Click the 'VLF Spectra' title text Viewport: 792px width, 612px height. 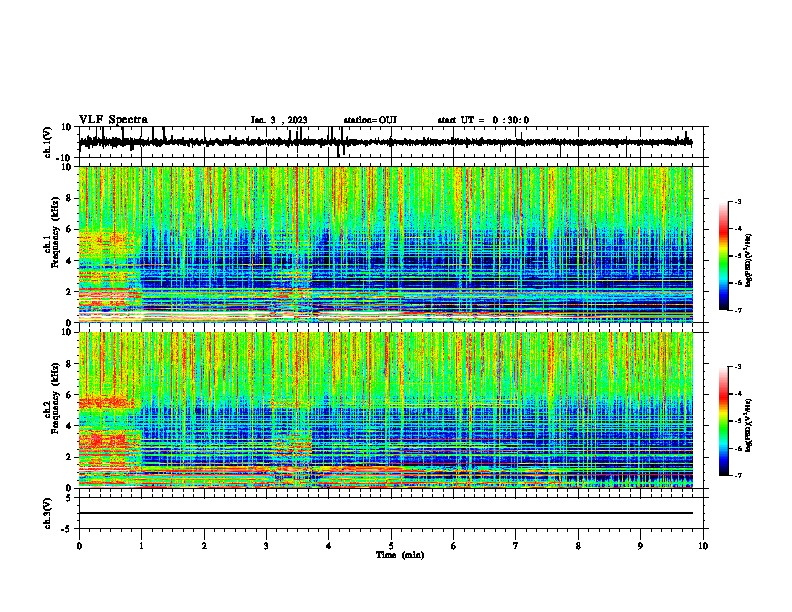pyautogui.click(x=113, y=120)
